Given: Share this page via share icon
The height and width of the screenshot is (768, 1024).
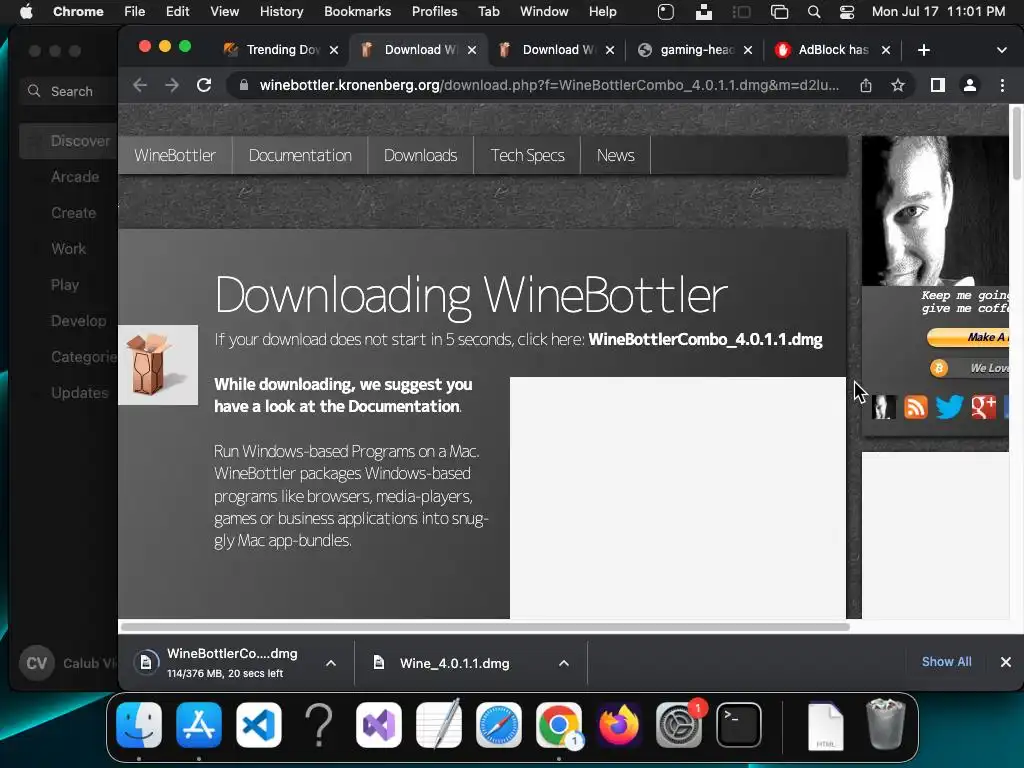Looking at the screenshot, I should (x=866, y=85).
